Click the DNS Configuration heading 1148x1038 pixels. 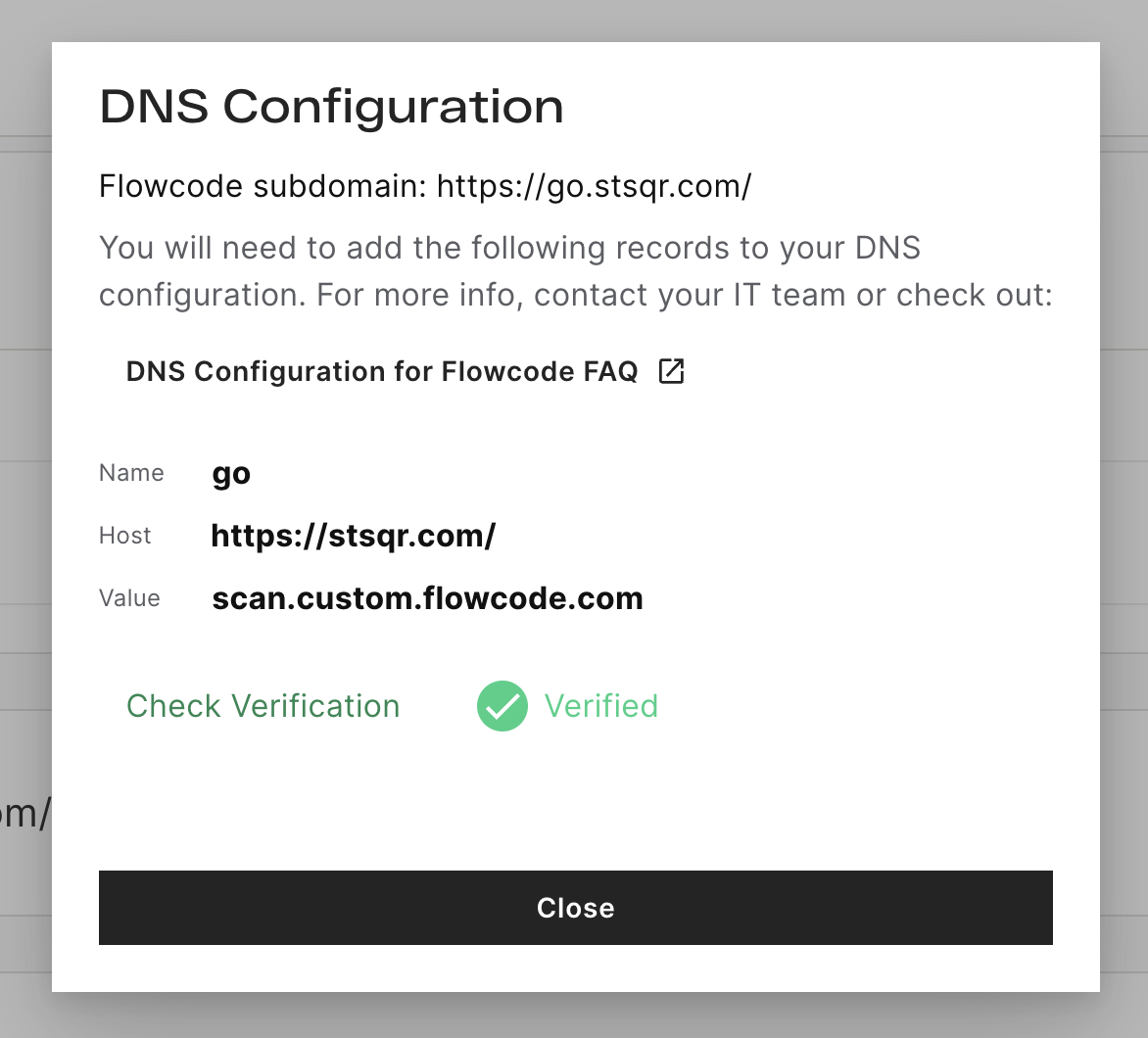click(x=332, y=108)
